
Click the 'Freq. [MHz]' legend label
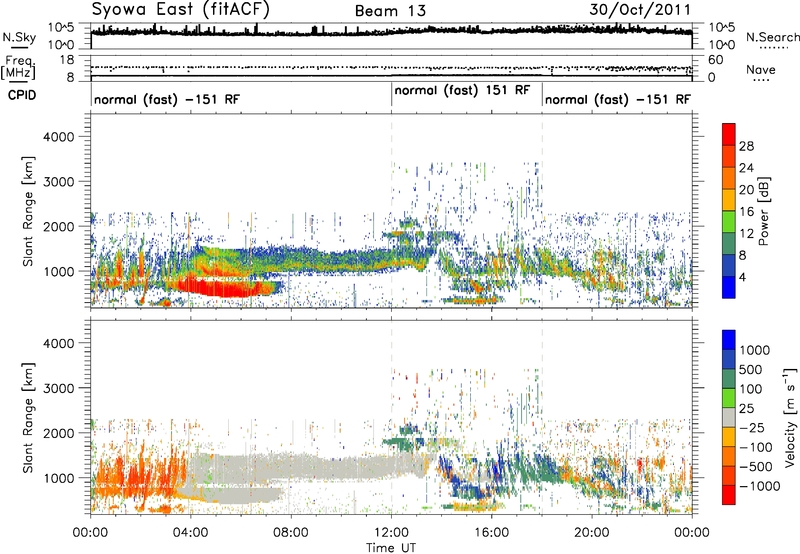click(18, 68)
